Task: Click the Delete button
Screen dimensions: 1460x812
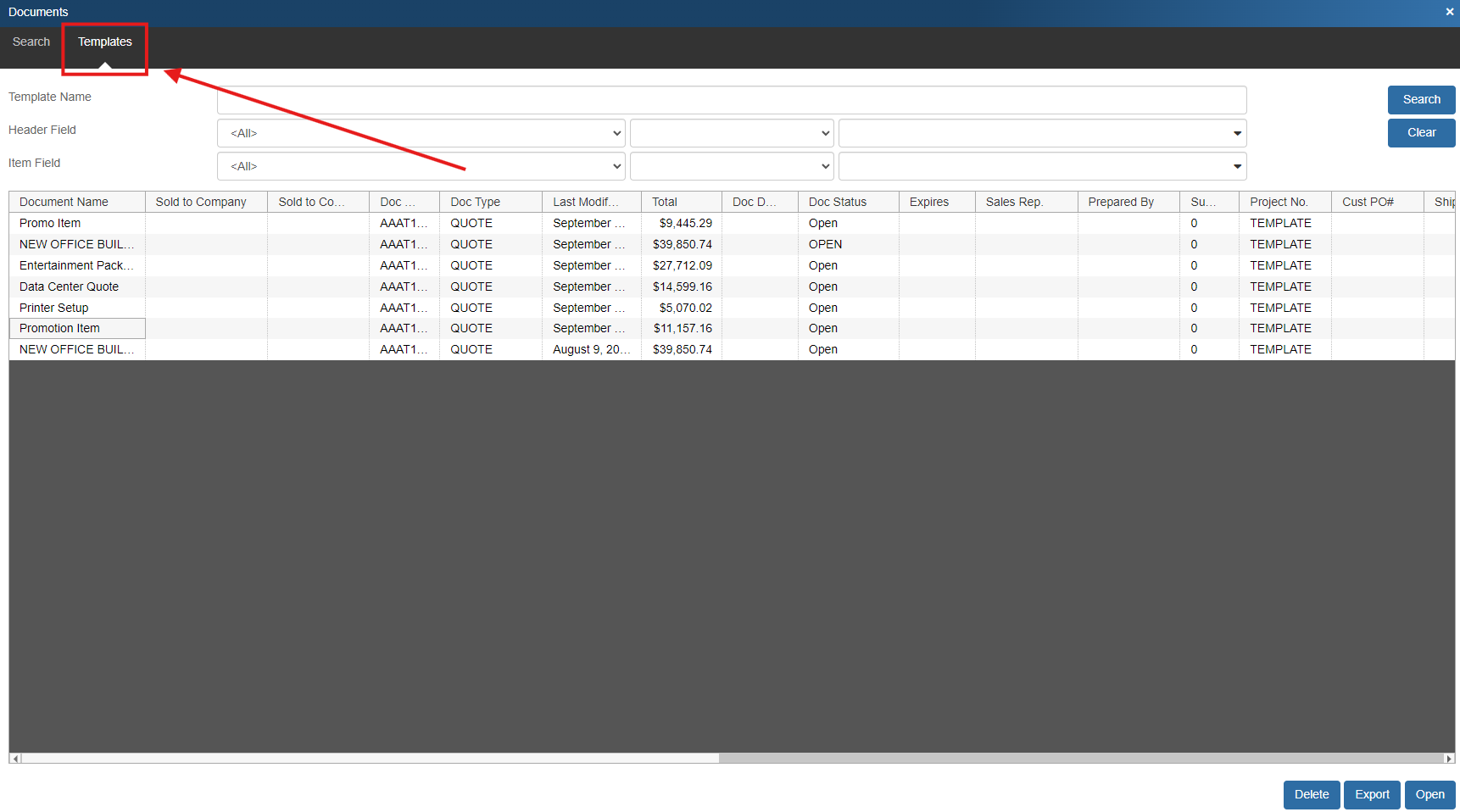Action: (x=1311, y=794)
